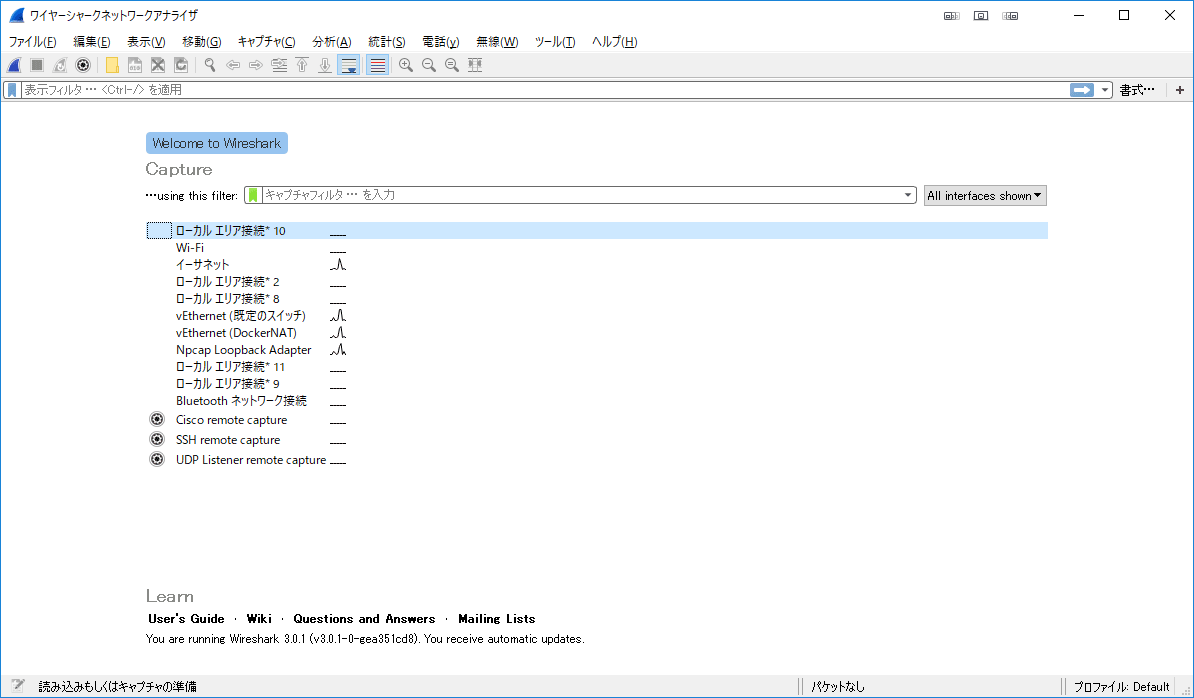Select ローカル エリア接続* 10 interface
This screenshot has height=698, width=1194.
pyautogui.click(x=597, y=231)
